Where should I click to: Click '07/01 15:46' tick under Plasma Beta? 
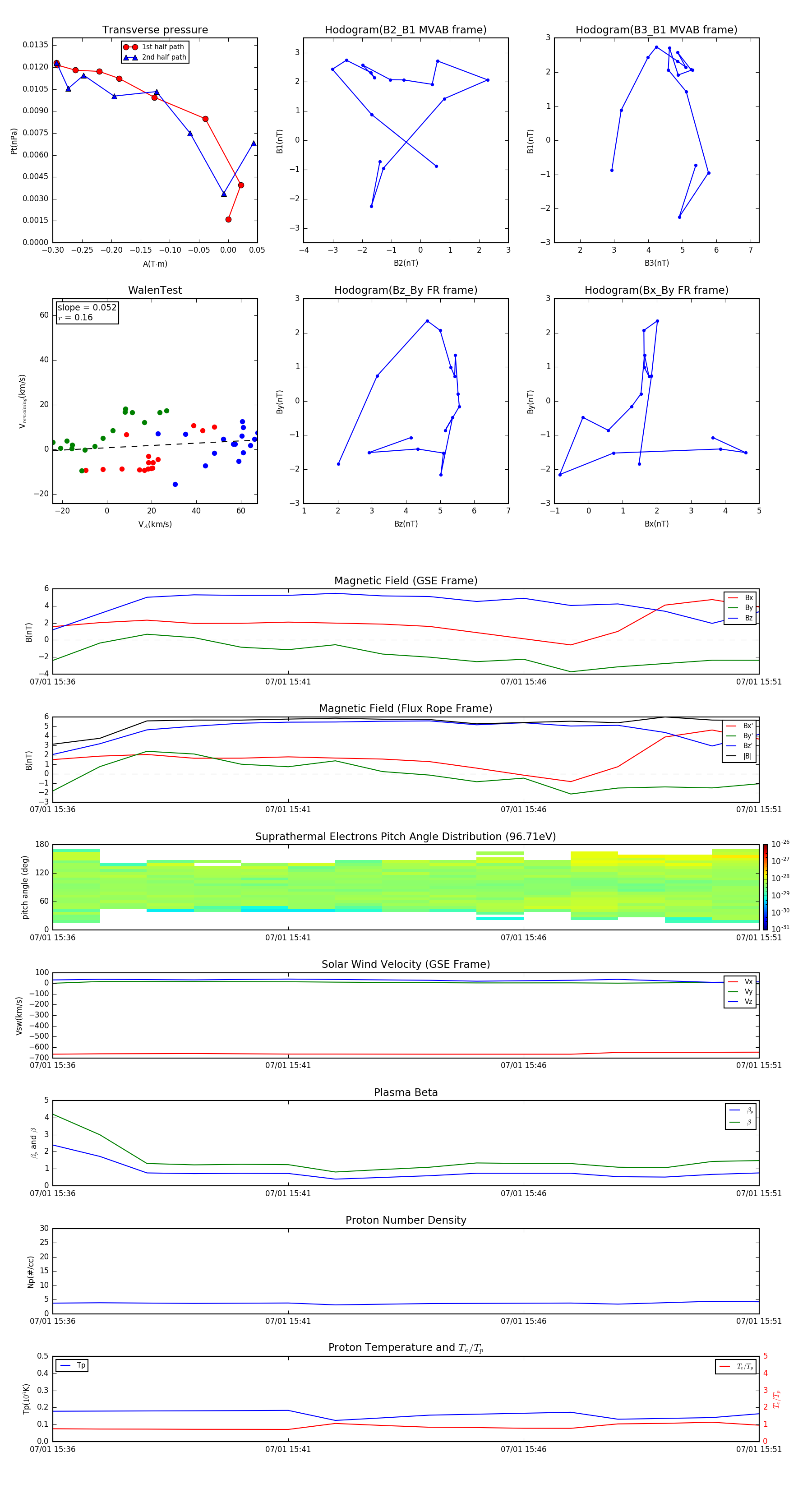pyautogui.click(x=524, y=1193)
